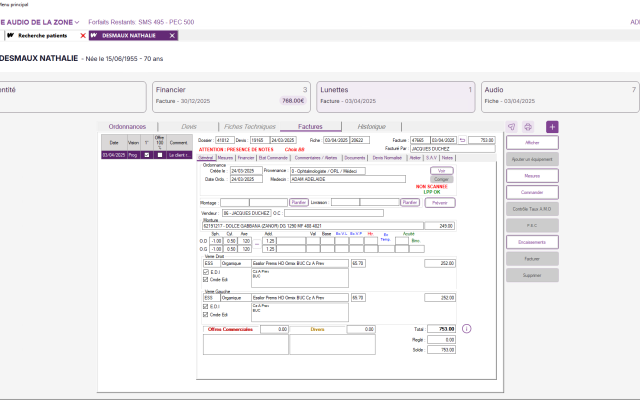Open the Devis Normalisé sub-tab
Image resolution: width=640 pixels, height=400 pixels.
point(387,158)
